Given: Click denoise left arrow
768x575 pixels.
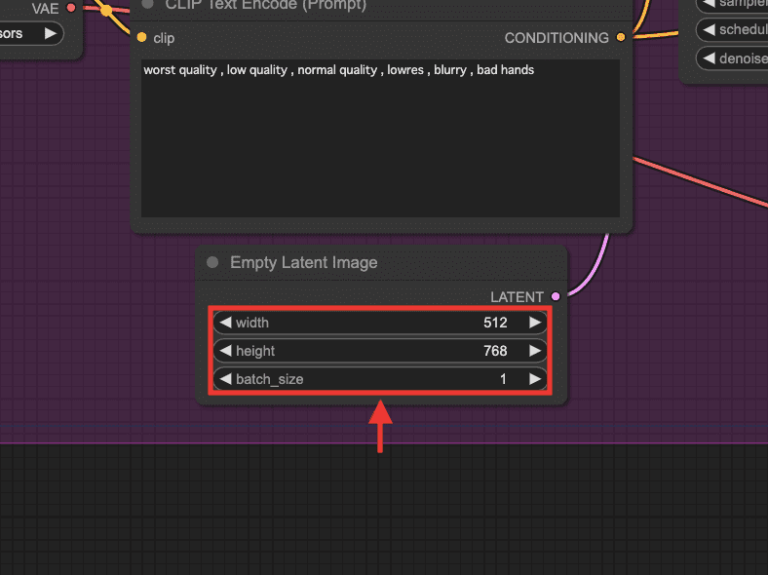Looking at the screenshot, I should [x=709, y=58].
